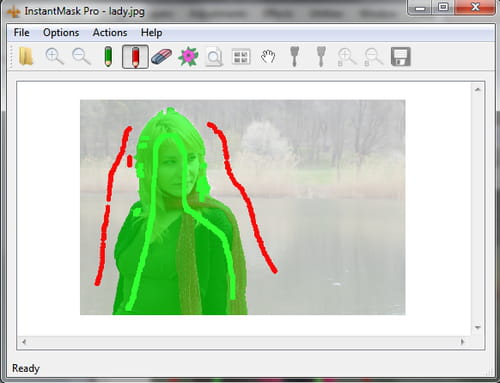This screenshot has width=500, height=383.
Task: Click the pink flower preview icon
Action: point(188,56)
